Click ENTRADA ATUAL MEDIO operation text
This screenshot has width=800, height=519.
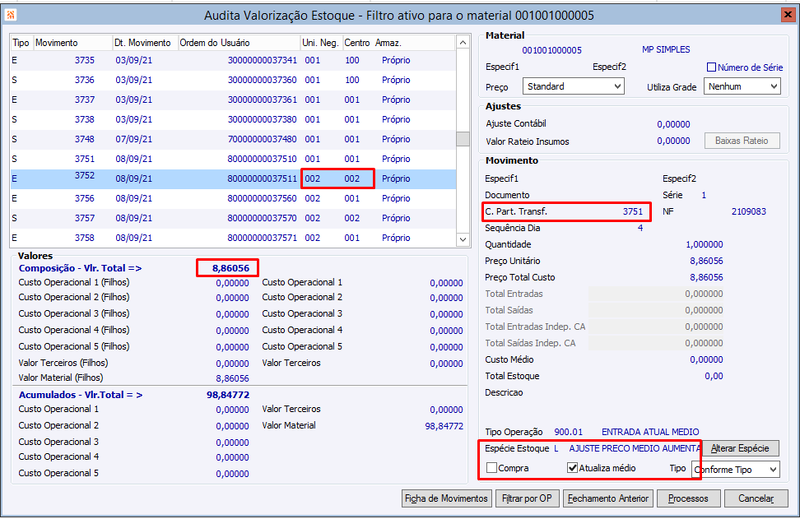[650, 432]
